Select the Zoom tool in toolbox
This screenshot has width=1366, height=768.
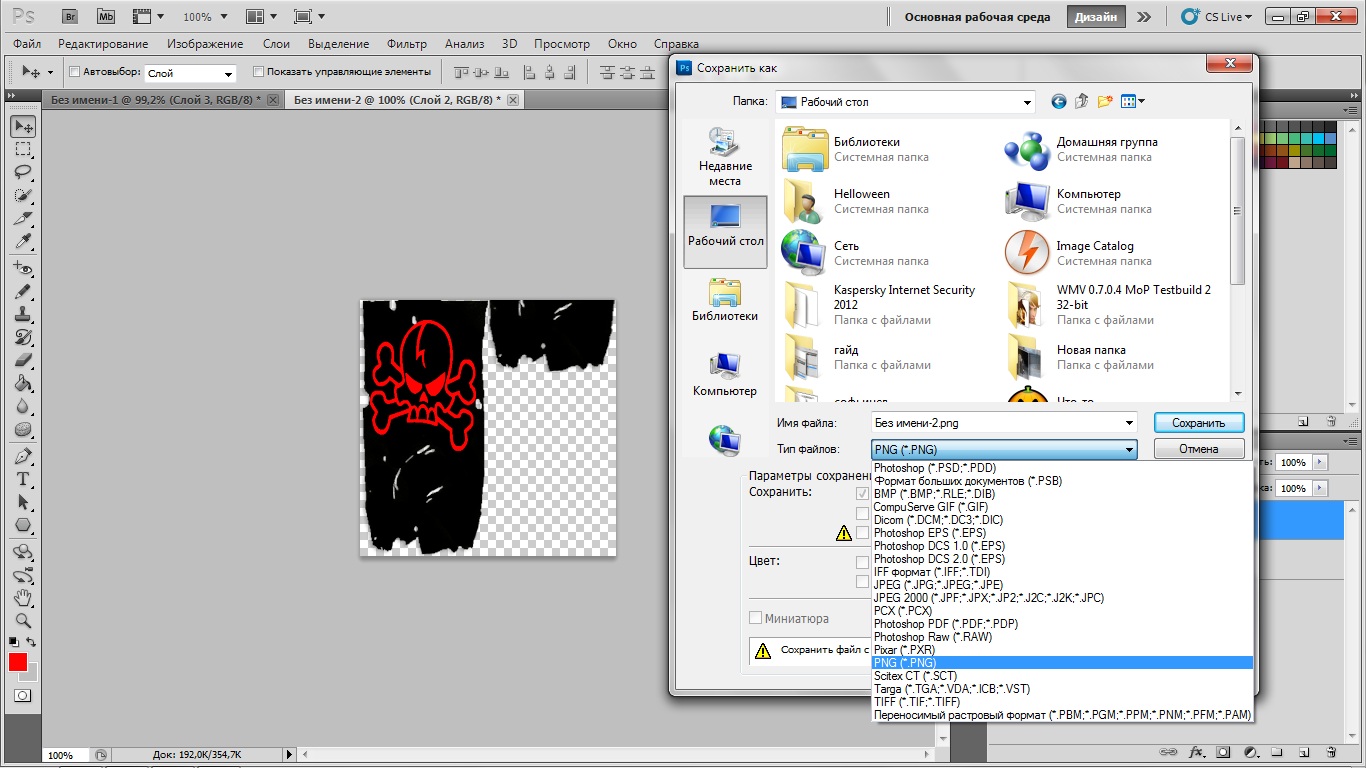pyautogui.click(x=23, y=620)
